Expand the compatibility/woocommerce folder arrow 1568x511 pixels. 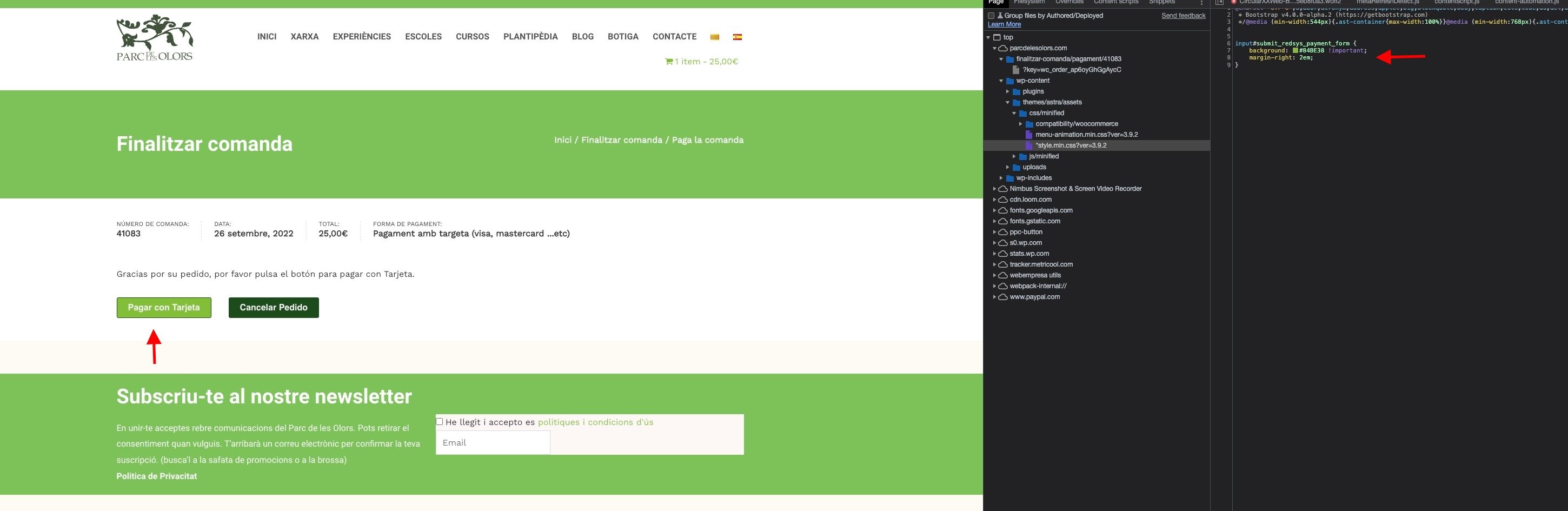[x=1021, y=124]
